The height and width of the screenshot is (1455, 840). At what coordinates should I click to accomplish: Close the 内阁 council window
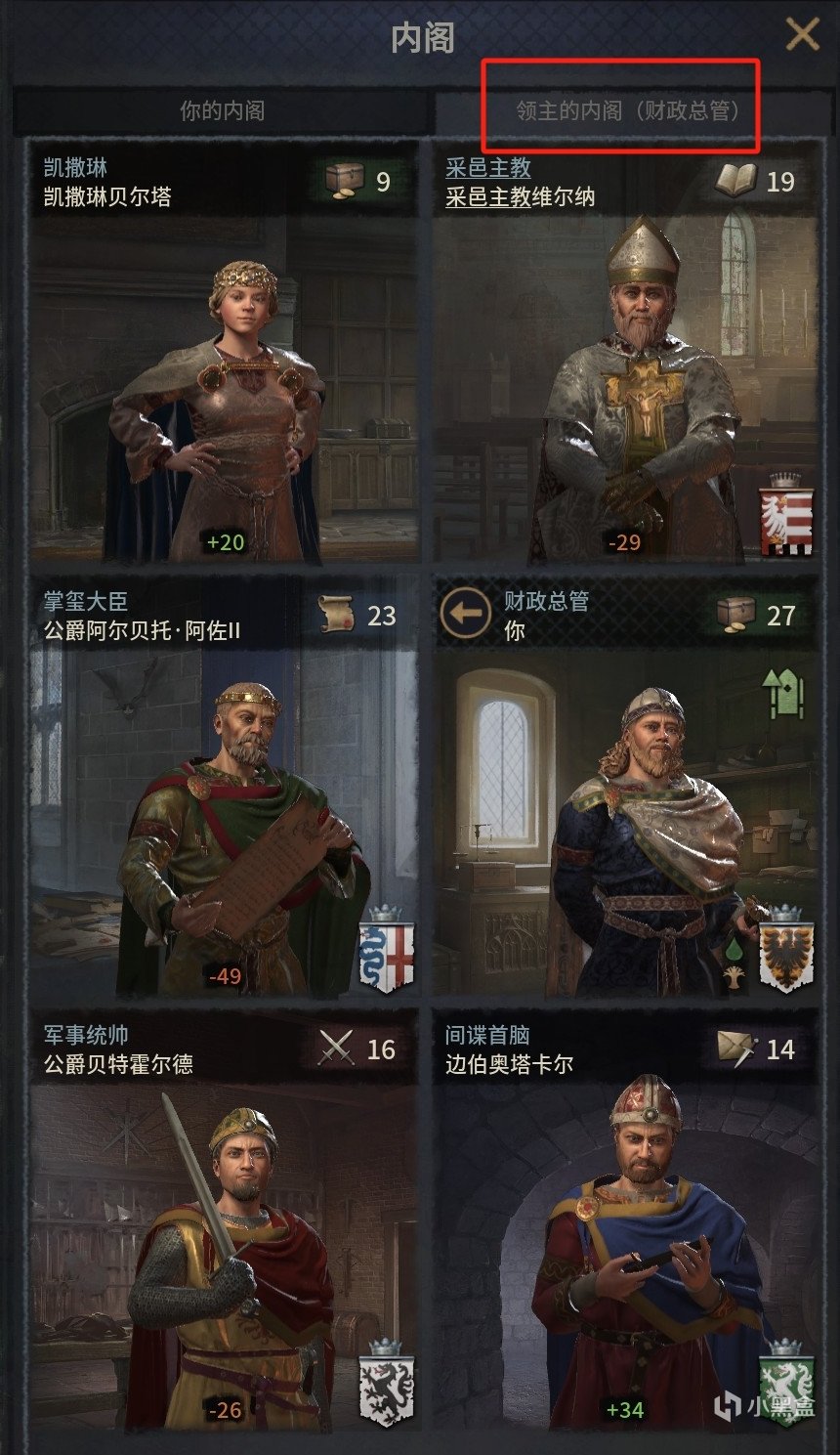click(803, 35)
